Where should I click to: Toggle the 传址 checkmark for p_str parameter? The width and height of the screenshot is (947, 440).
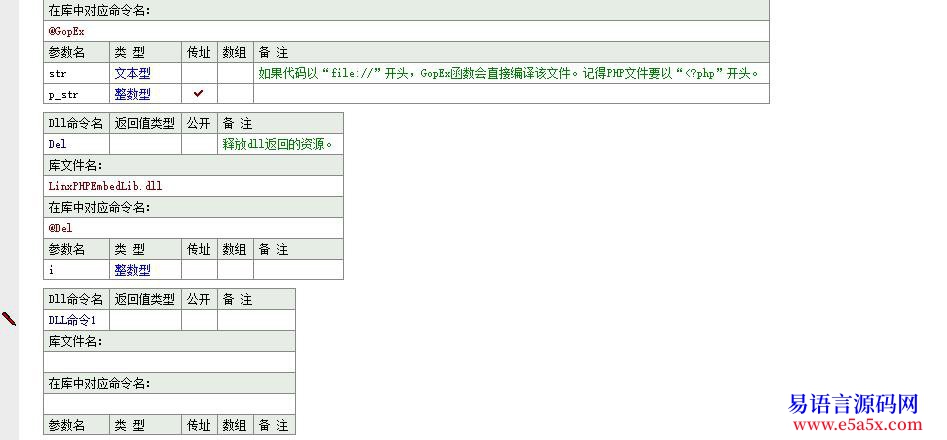click(199, 93)
